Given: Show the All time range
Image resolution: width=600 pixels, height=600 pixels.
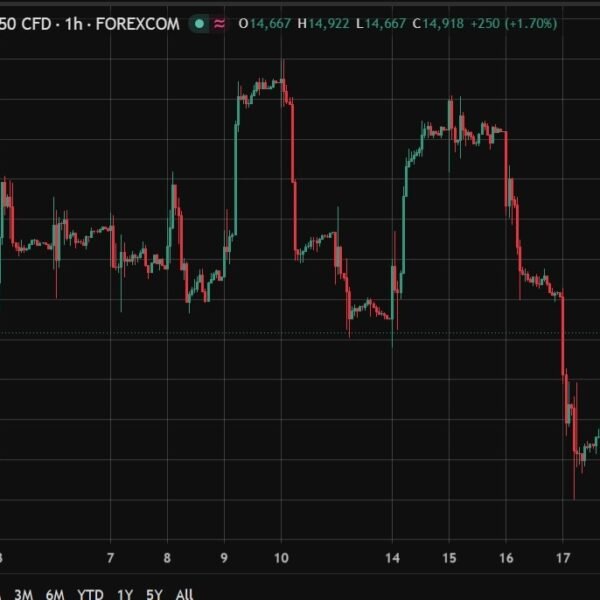Looking at the screenshot, I should (x=184, y=594).
